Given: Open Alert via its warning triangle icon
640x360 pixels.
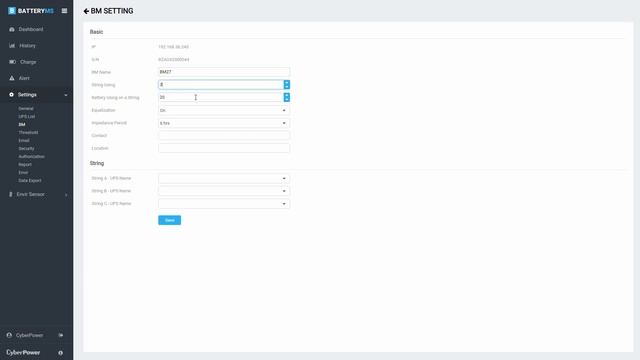Looking at the screenshot, I should click(x=12, y=78).
